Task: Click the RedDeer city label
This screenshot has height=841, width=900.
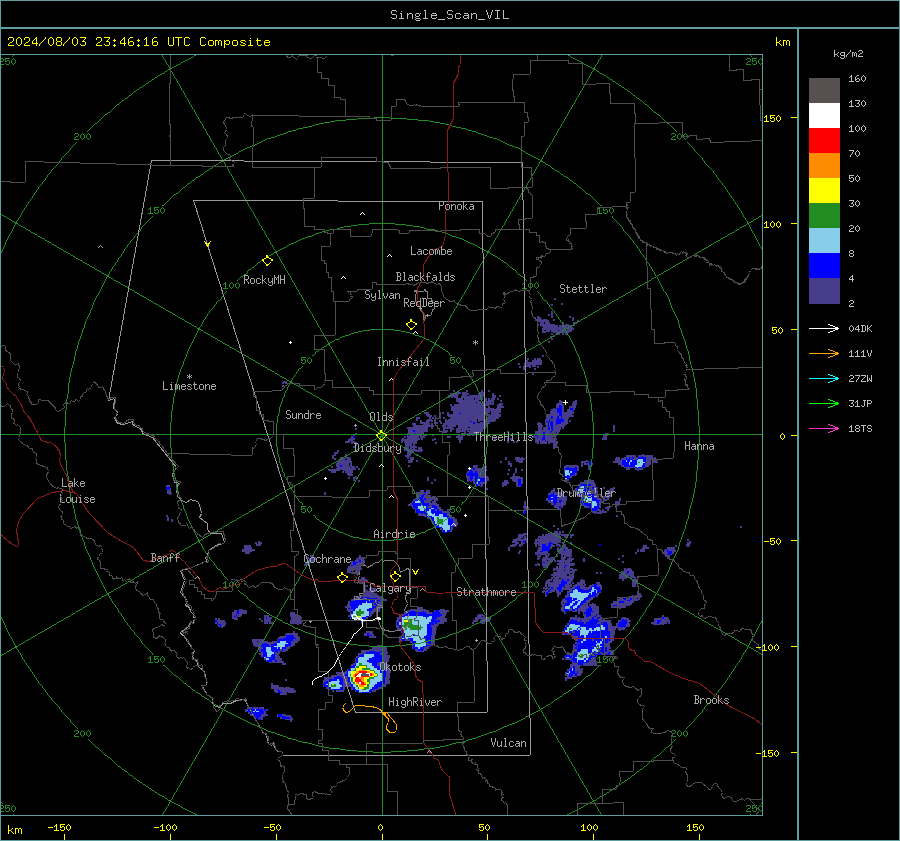Action: tap(424, 303)
